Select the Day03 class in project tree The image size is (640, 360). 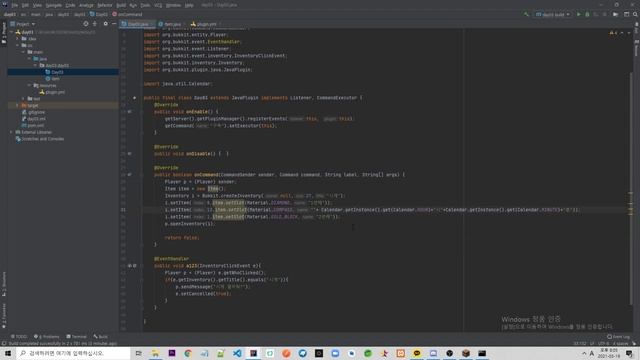pyautogui.click(x=57, y=72)
